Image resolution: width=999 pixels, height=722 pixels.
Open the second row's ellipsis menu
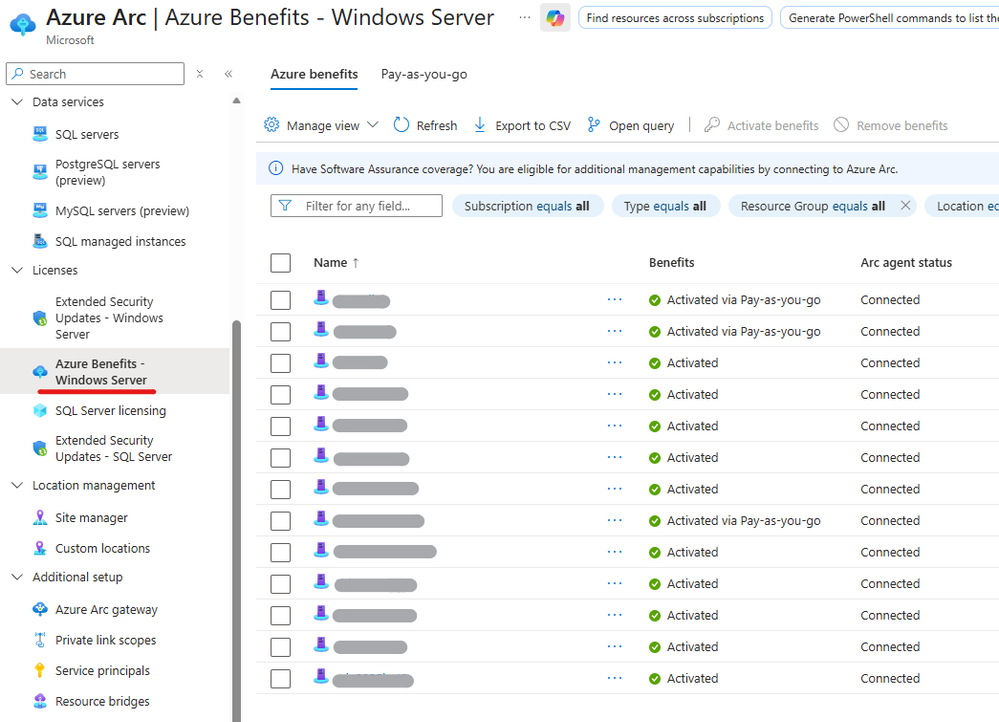tap(614, 331)
